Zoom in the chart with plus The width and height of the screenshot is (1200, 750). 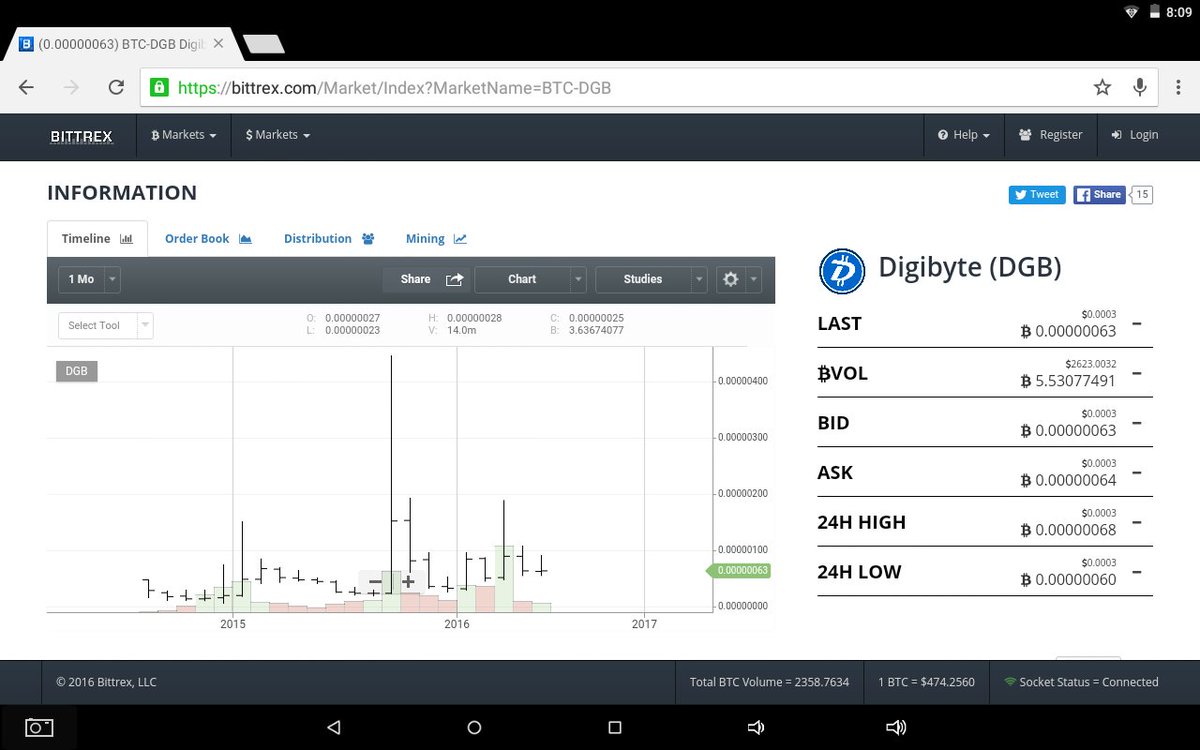tap(408, 581)
